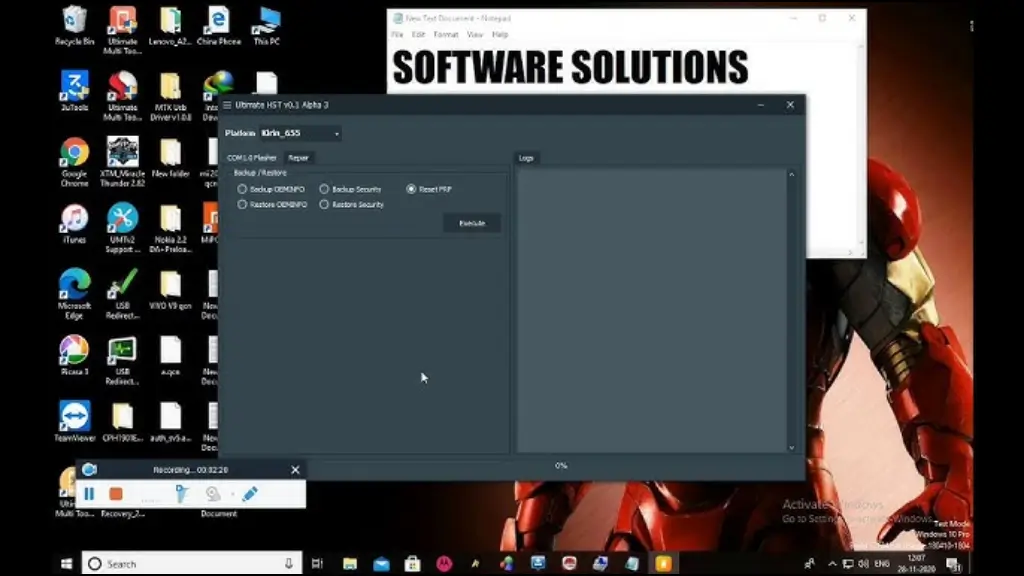This screenshot has width=1024, height=576.
Task: Select the Nokia 2.2 folder icon
Action: [x=170, y=228]
